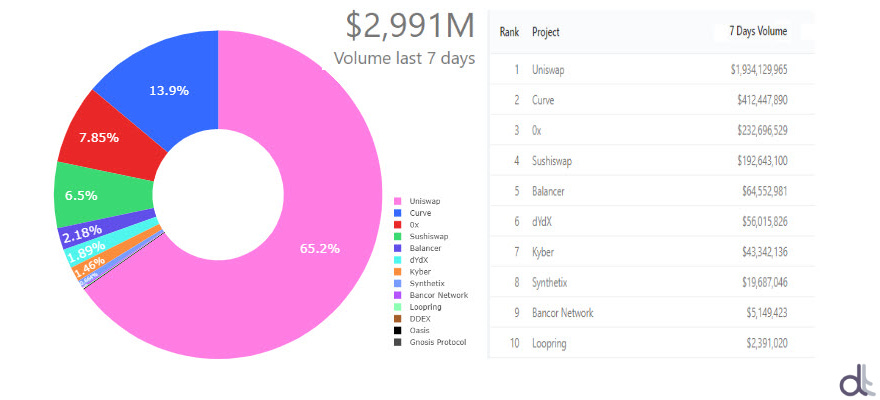Open the 0x project in table

(x=537, y=131)
